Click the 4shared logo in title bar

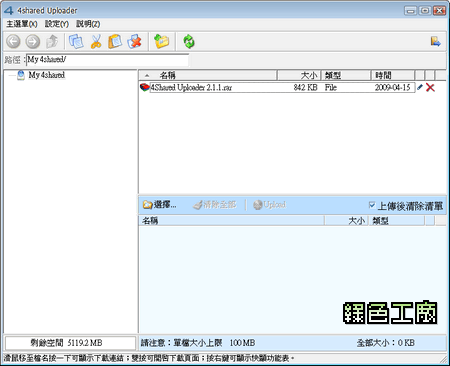9,11
